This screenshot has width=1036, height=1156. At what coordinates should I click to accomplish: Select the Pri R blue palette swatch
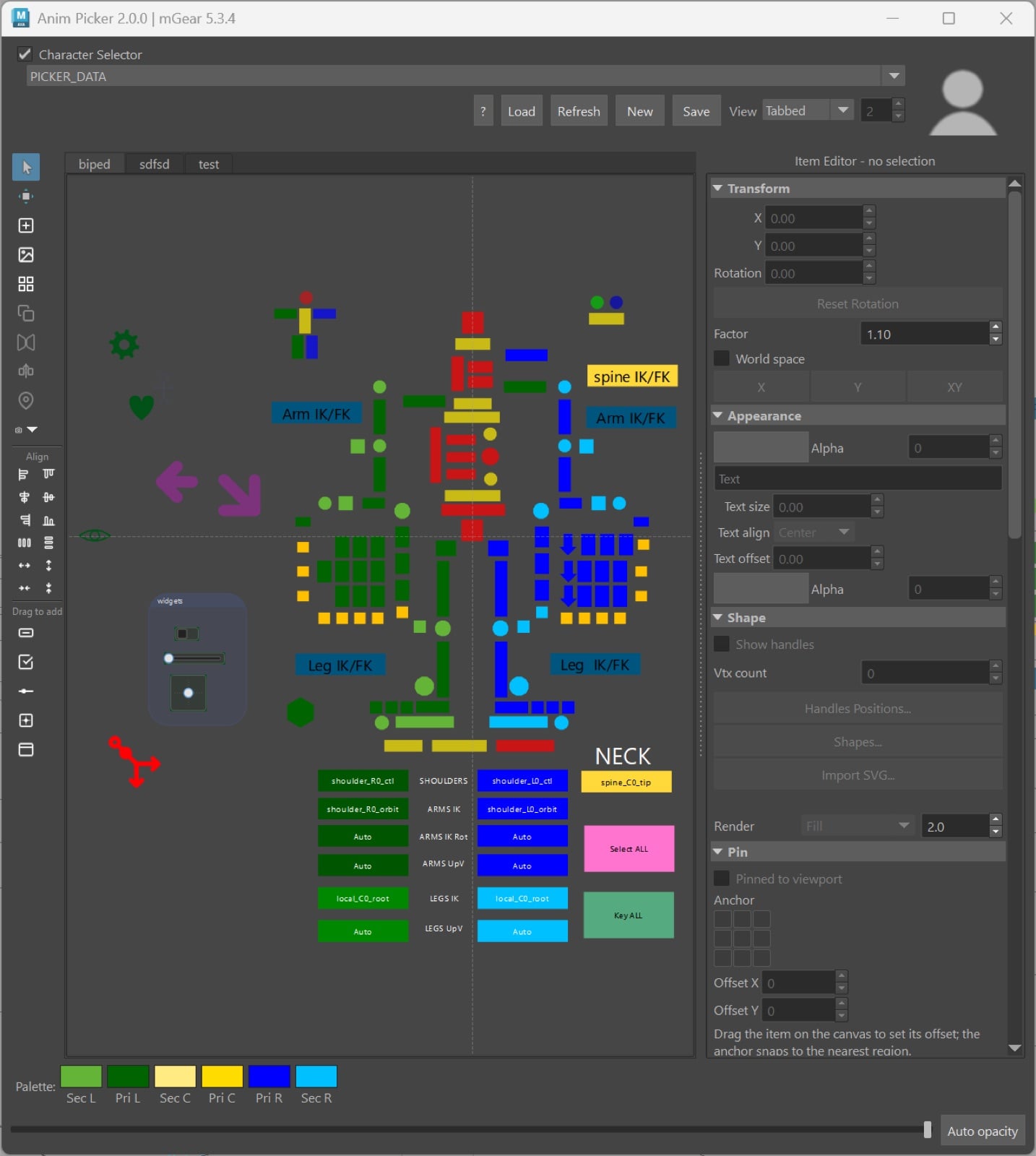[x=269, y=1076]
